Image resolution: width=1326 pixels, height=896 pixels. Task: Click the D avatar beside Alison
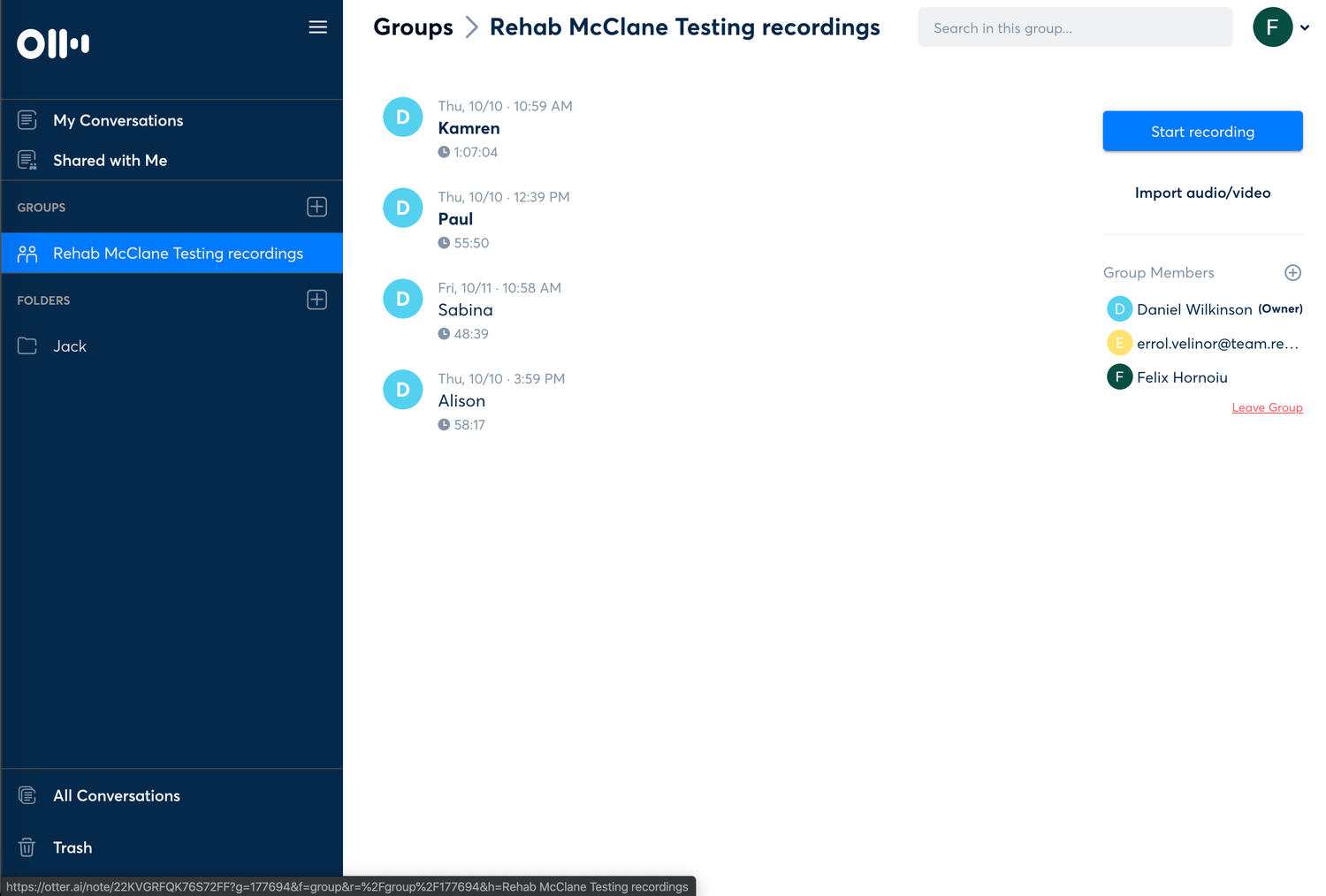pyautogui.click(x=403, y=390)
